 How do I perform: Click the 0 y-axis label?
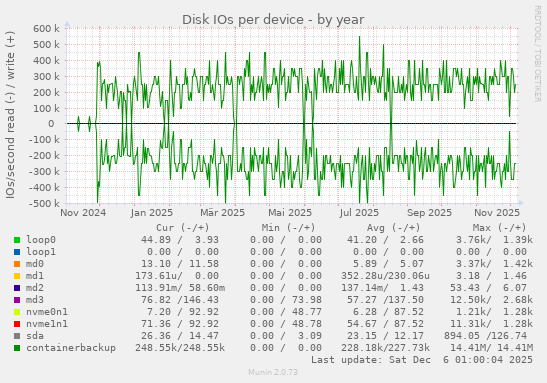[x=51, y=124]
